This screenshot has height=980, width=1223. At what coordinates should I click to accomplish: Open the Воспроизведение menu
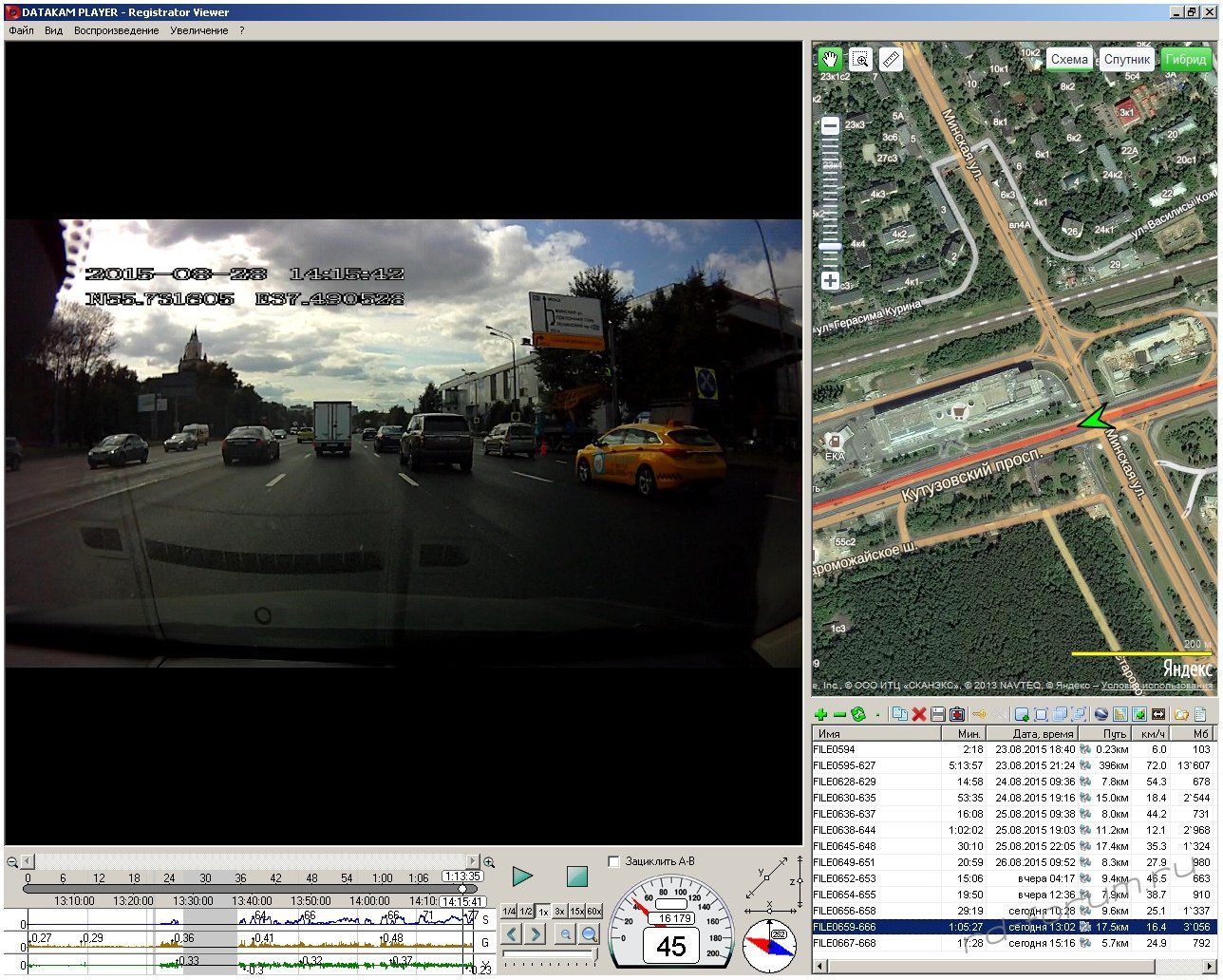pyautogui.click(x=117, y=30)
